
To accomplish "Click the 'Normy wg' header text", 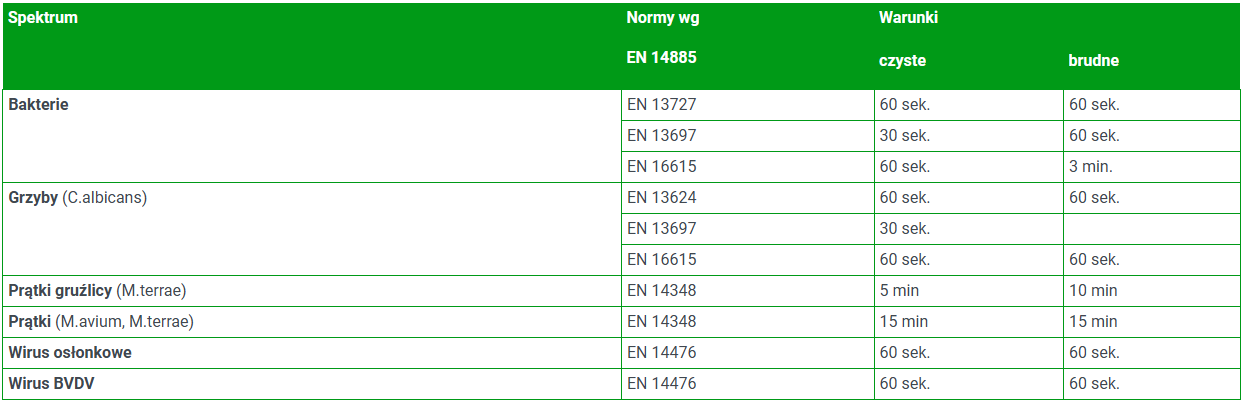I will pos(655,18).
